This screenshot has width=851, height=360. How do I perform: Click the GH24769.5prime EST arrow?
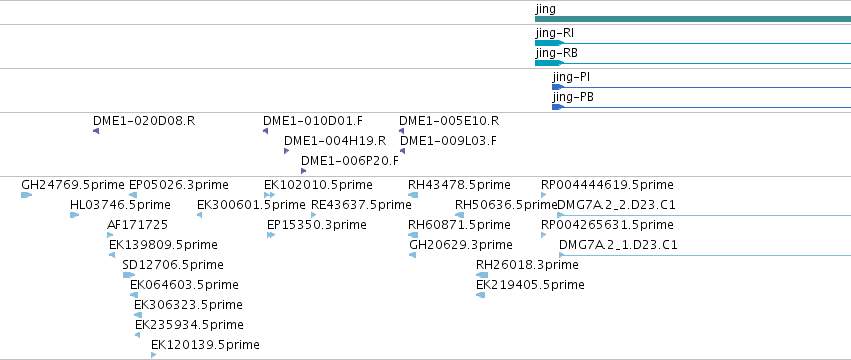click(x=27, y=195)
